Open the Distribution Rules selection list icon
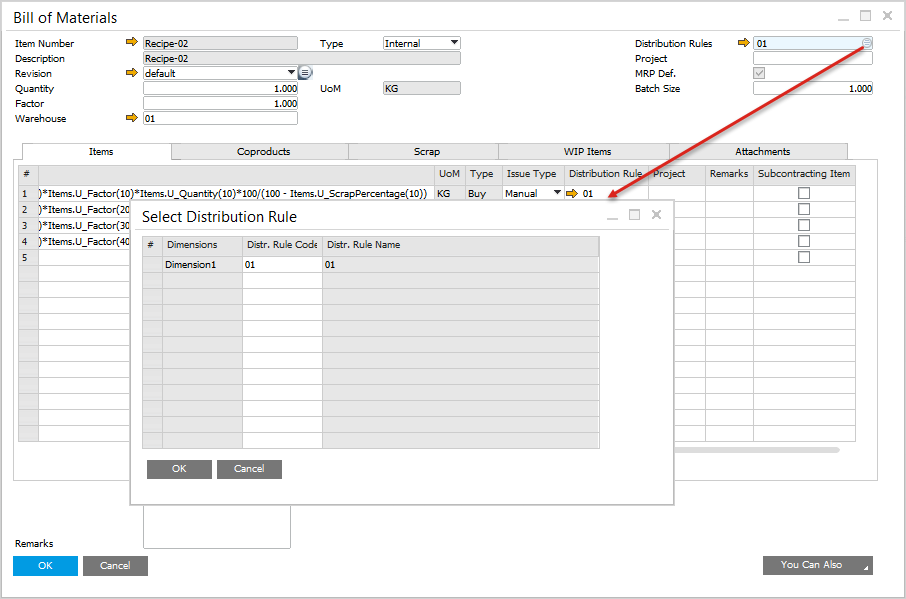 (867, 43)
